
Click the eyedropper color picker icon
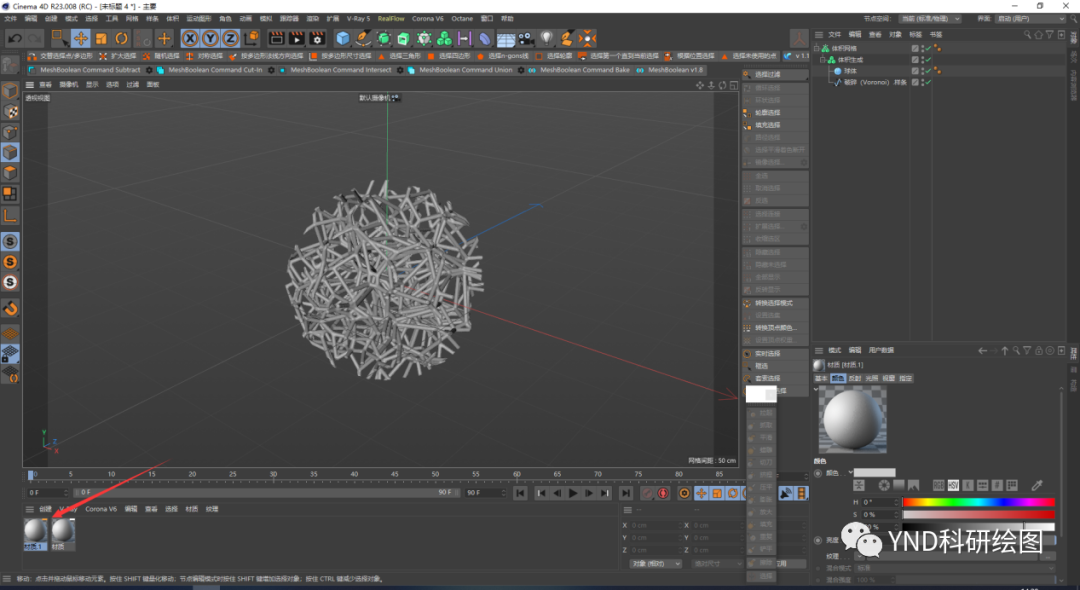1037,485
